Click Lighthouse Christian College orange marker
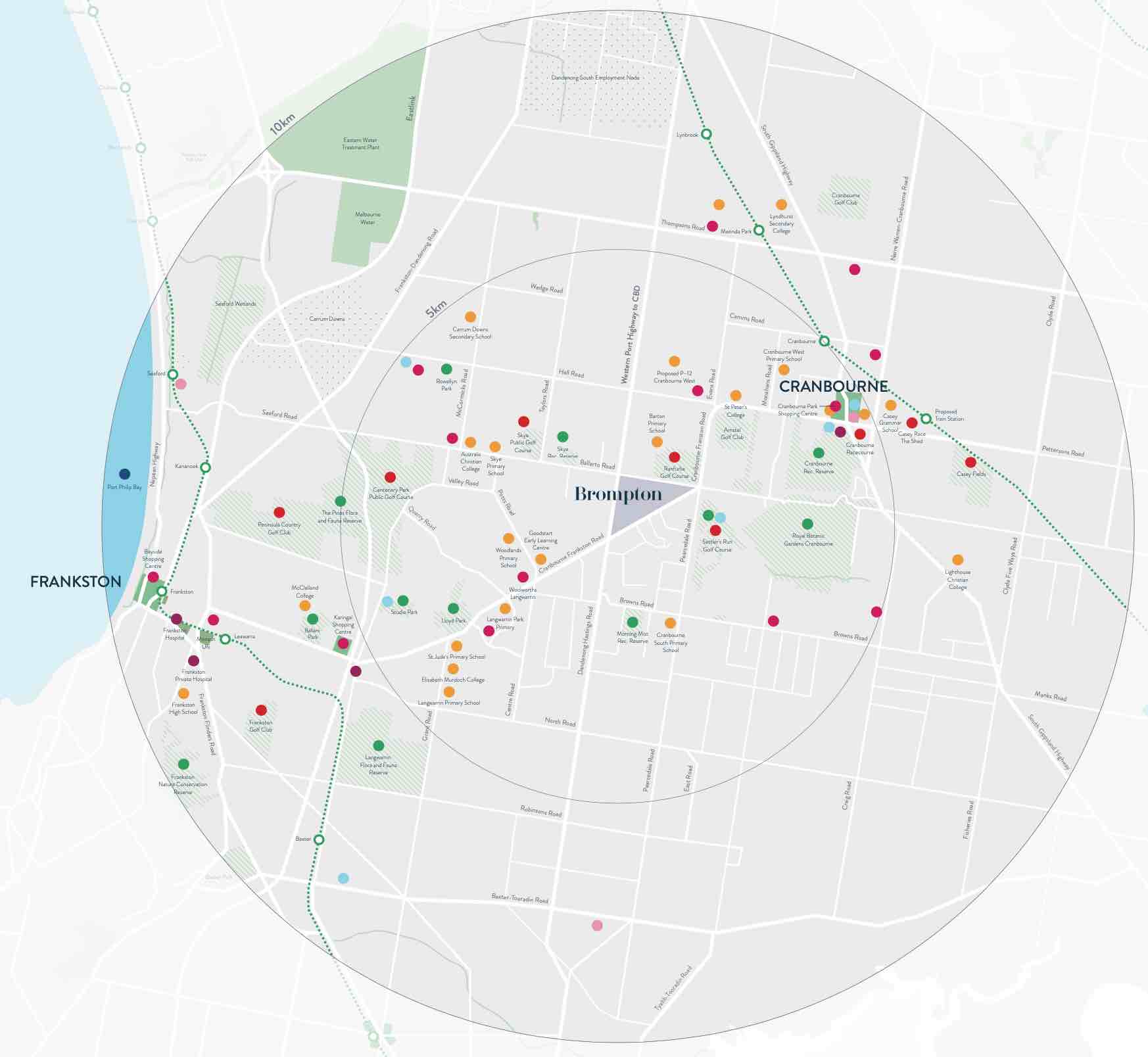Viewport: 1148px width, 1057px height. tap(957, 560)
